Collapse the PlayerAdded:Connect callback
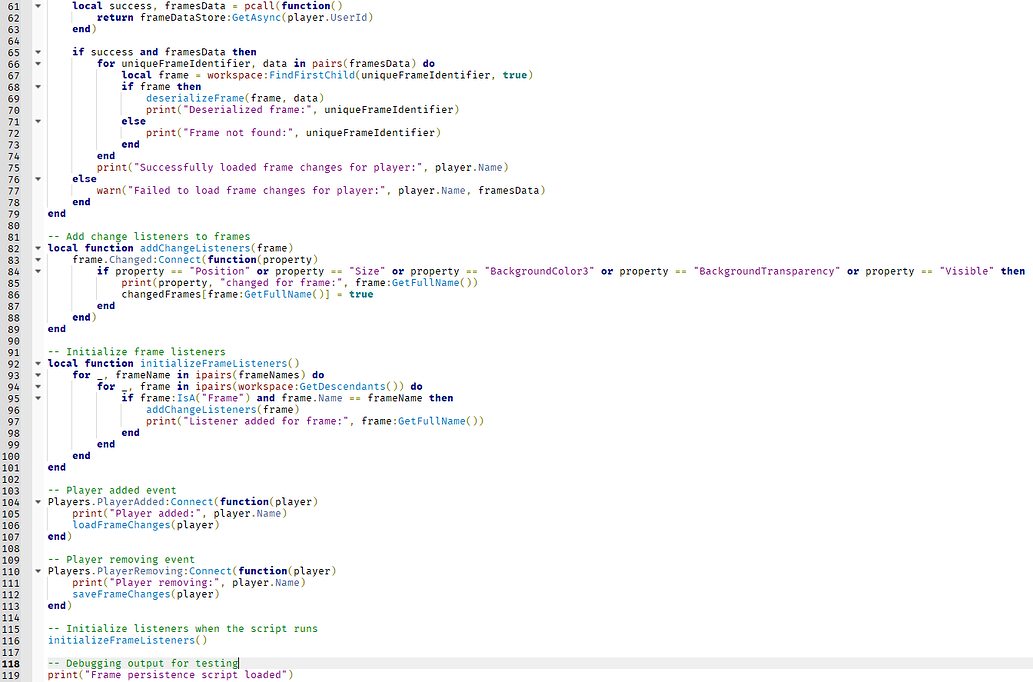The height and width of the screenshot is (682, 1033). pos(36,501)
